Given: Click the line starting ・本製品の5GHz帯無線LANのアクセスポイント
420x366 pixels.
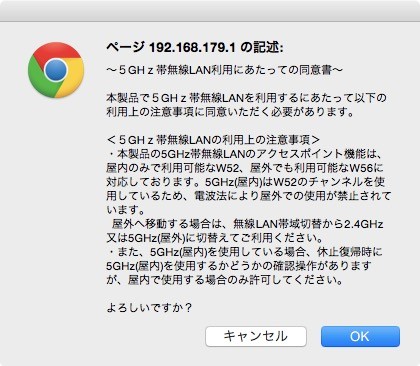Looking at the screenshot, I should click(x=244, y=154).
